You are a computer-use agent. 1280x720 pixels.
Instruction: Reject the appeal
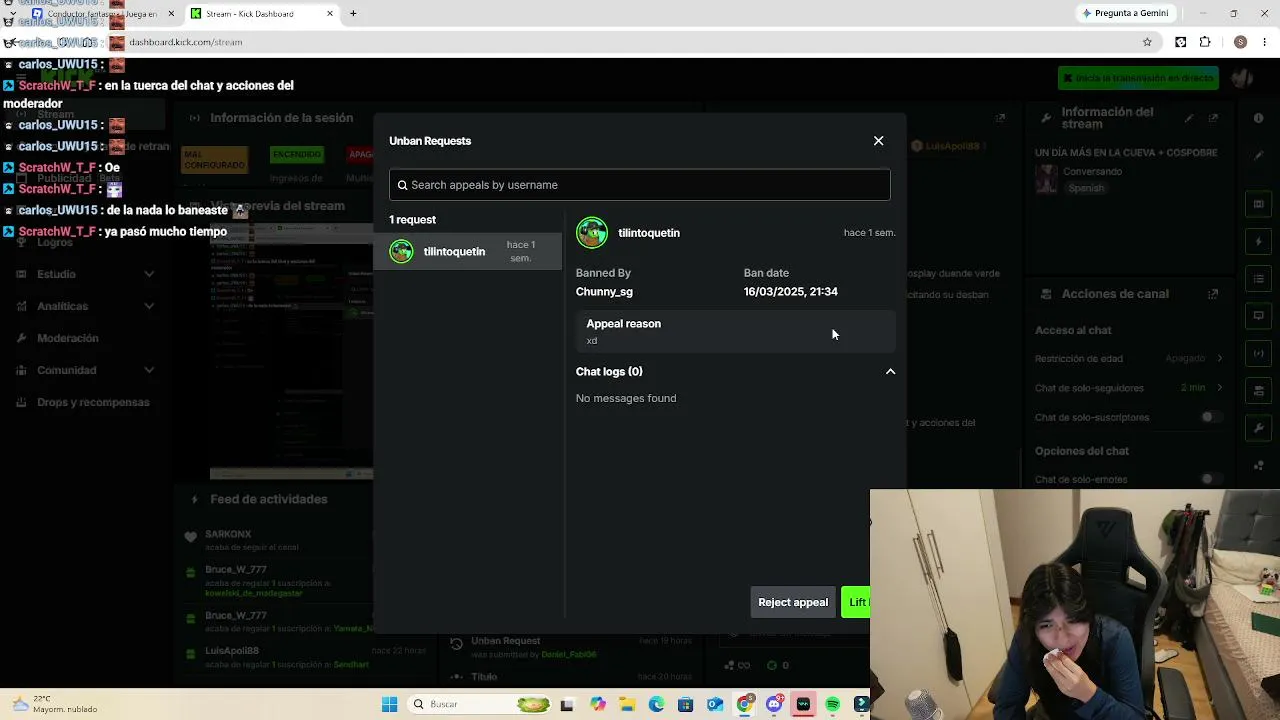click(793, 602)
